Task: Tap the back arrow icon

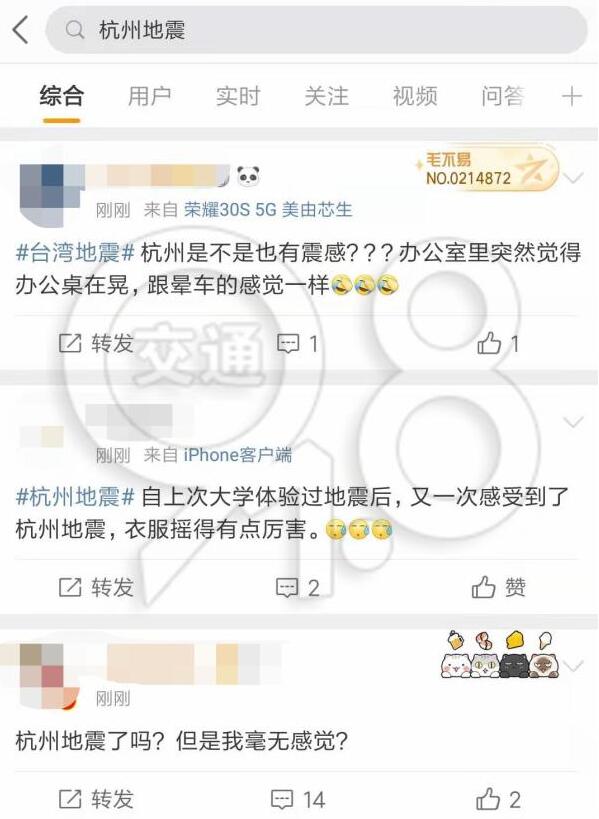Action: point(20,30)
